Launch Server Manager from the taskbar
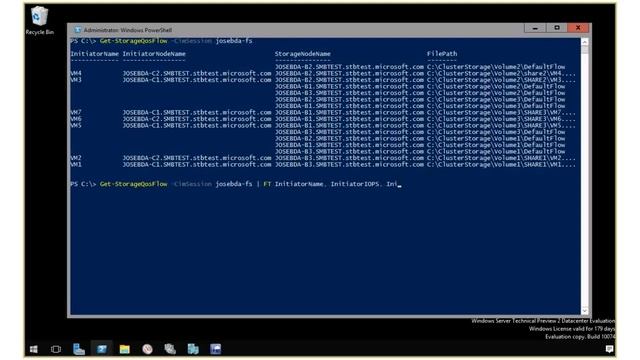This screenshot has width=640, height=360. (x=79, y=349)
